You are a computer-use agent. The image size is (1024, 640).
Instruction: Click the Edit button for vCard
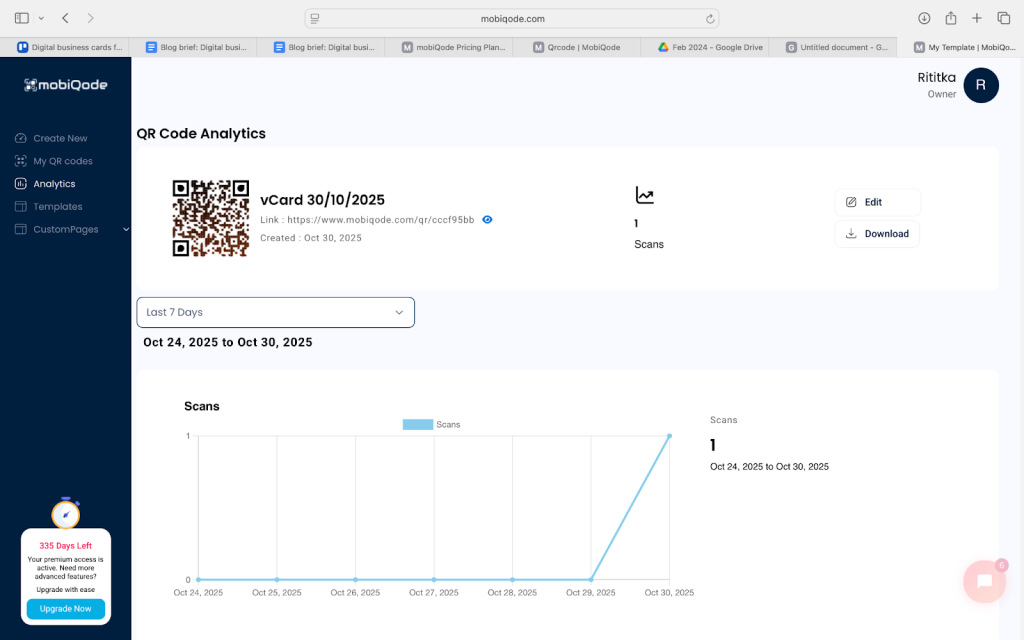coord(877,202)
